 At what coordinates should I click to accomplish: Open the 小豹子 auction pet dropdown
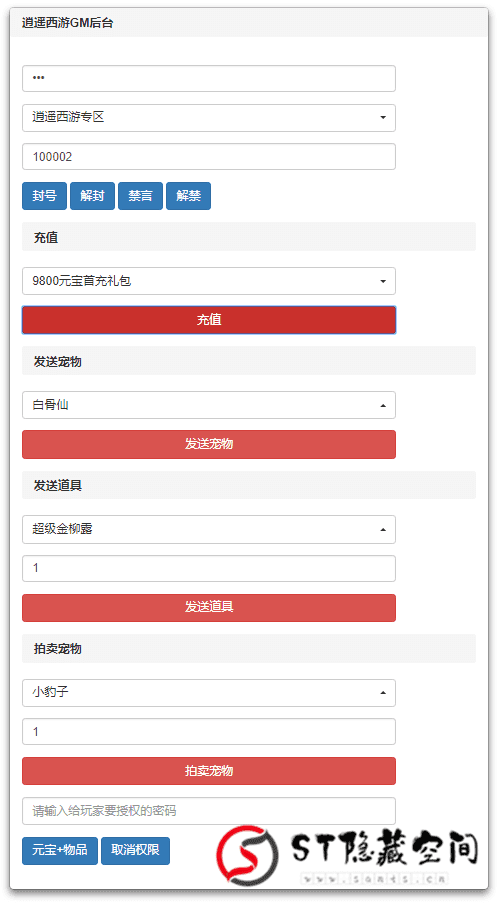click(x=209, y=692)
